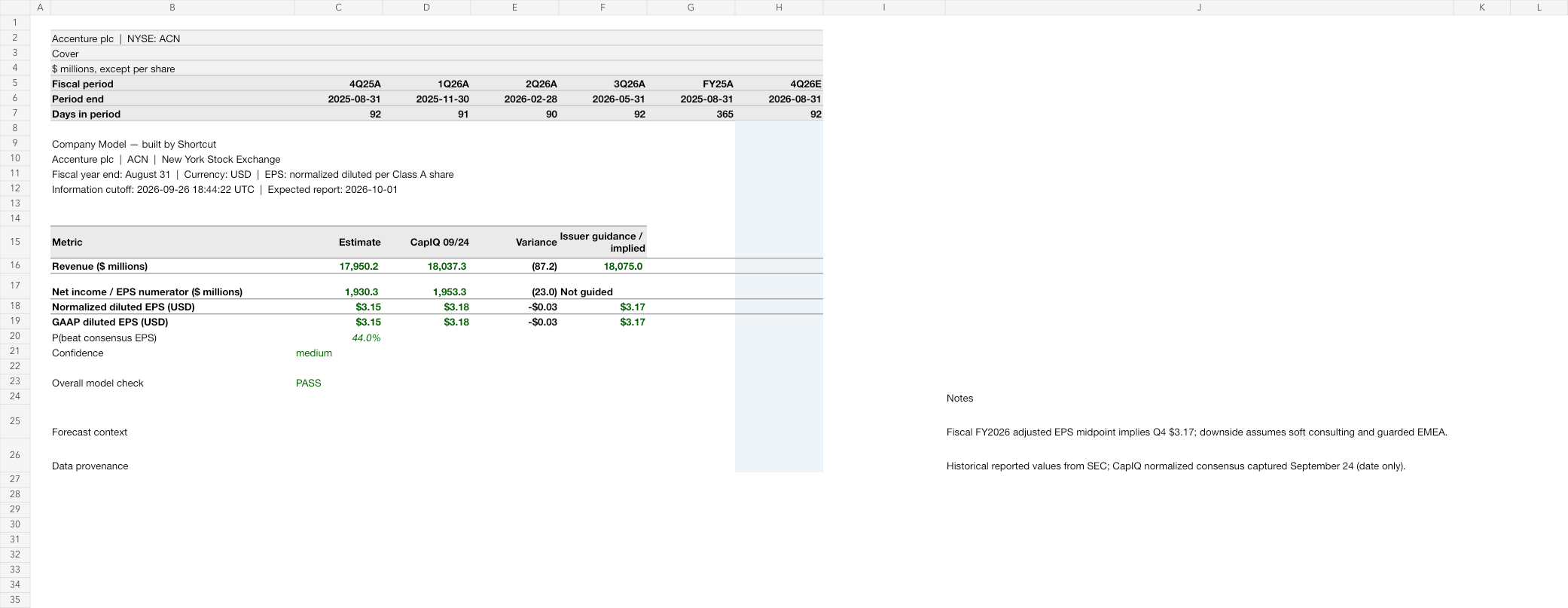Click the 'Revenue ($ millions)' label cell
Screen dimensions: 1568x608
172,266
